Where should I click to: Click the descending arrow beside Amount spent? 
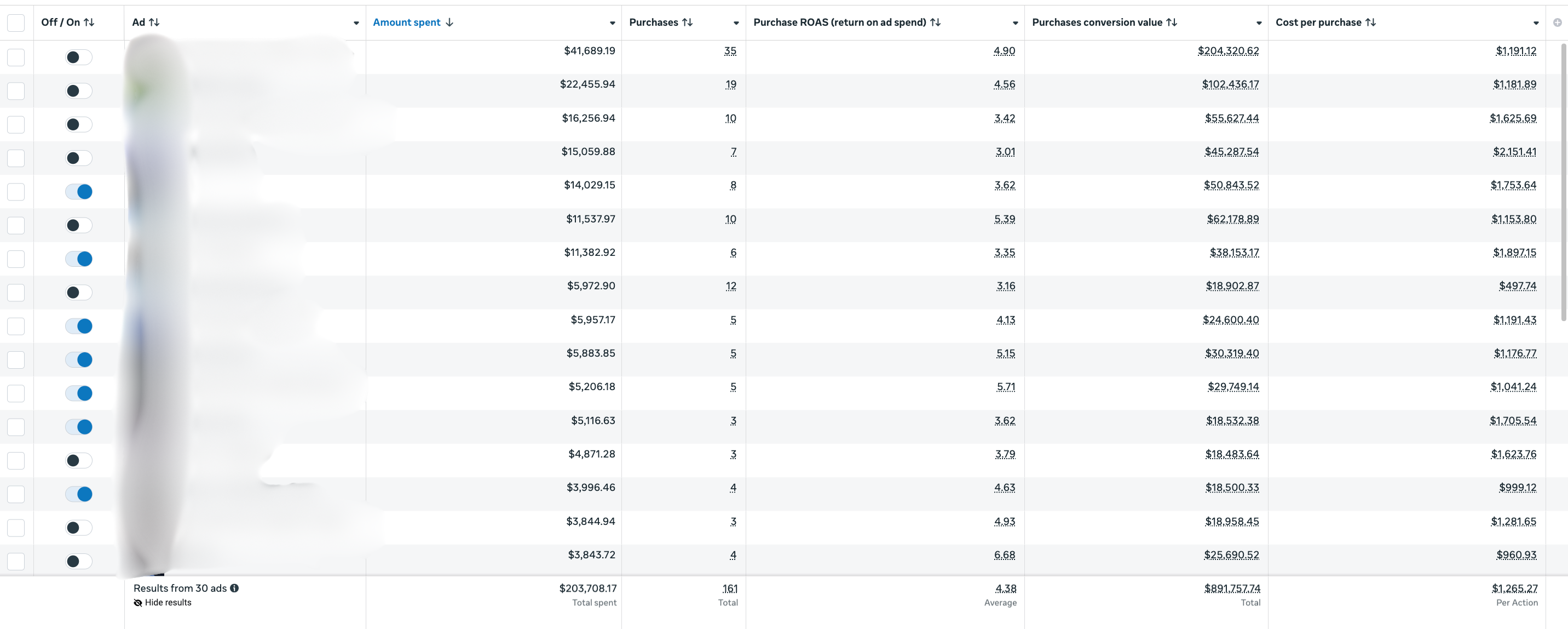449,22
